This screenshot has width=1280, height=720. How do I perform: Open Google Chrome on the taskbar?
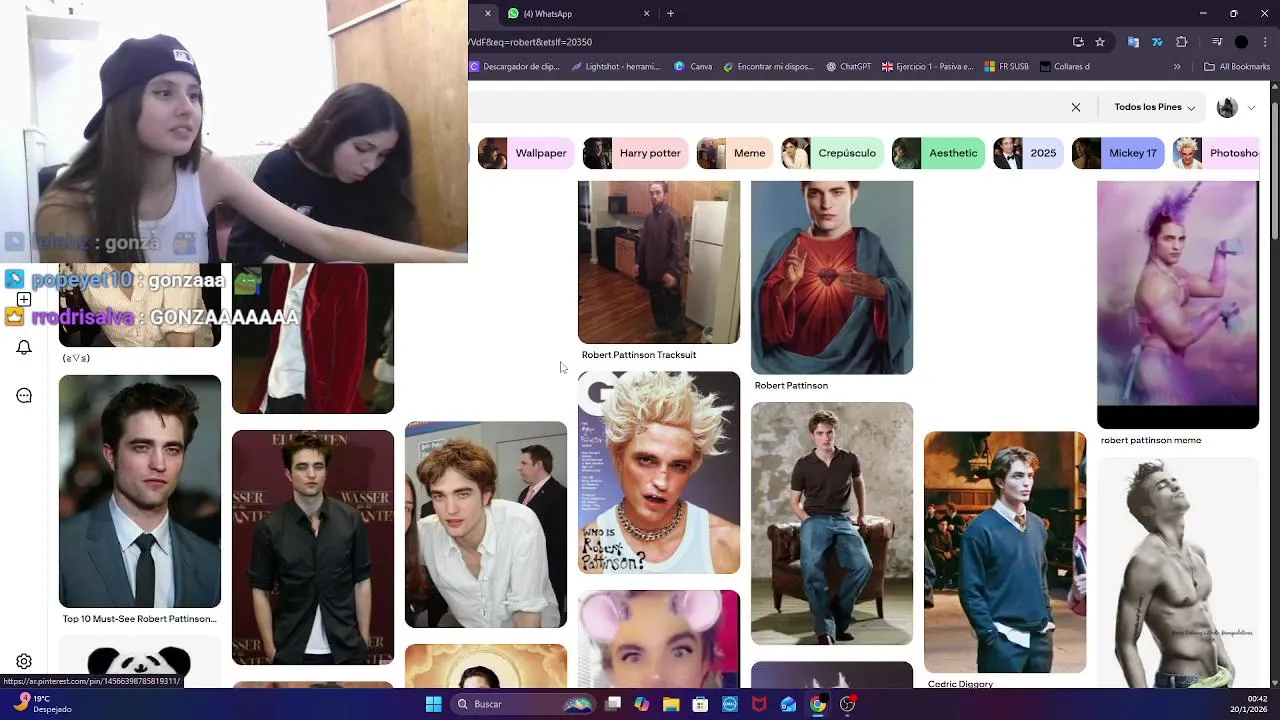point(818,704)
